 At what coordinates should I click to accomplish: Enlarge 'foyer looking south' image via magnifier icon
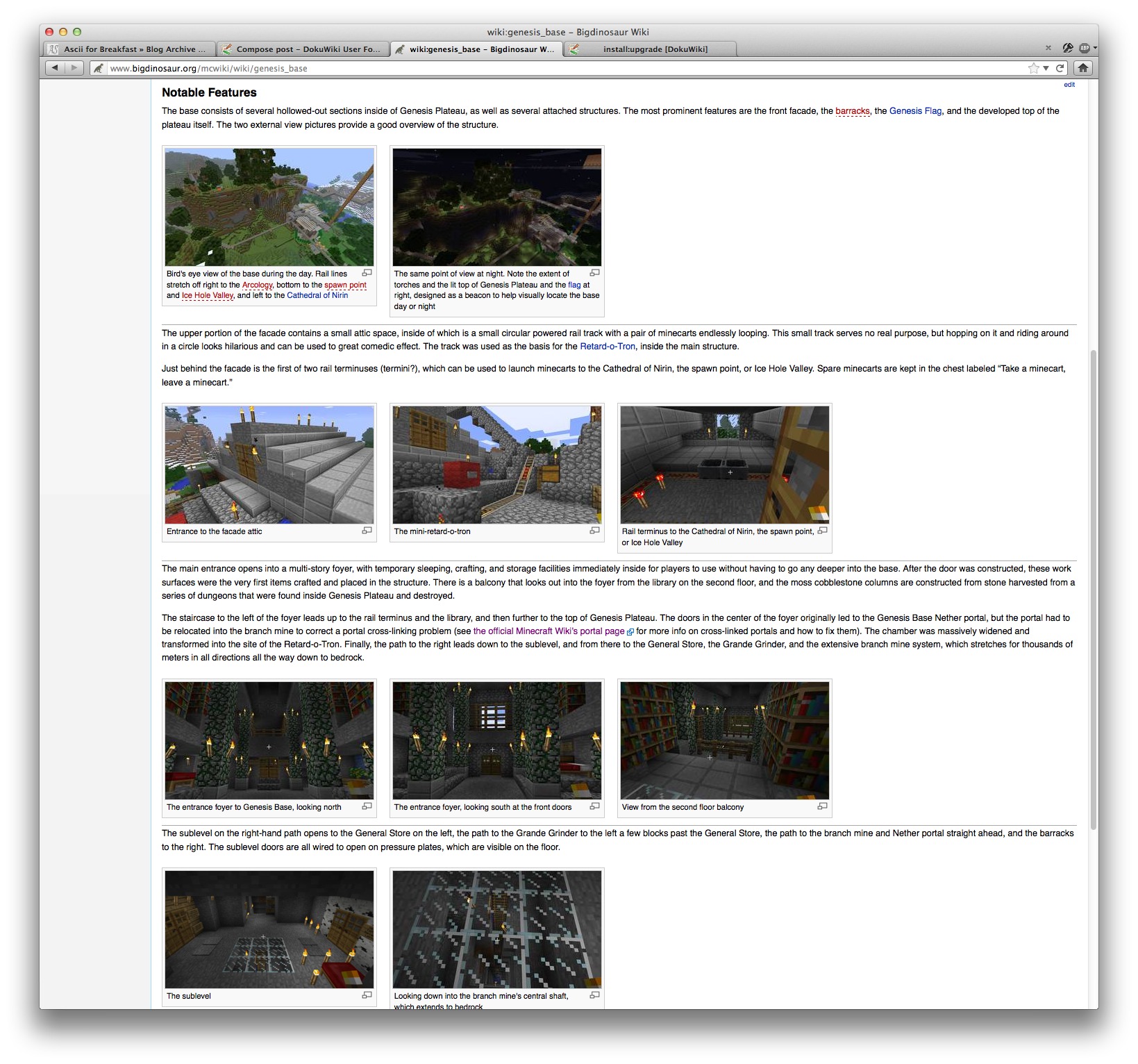[x=595, y=806]
